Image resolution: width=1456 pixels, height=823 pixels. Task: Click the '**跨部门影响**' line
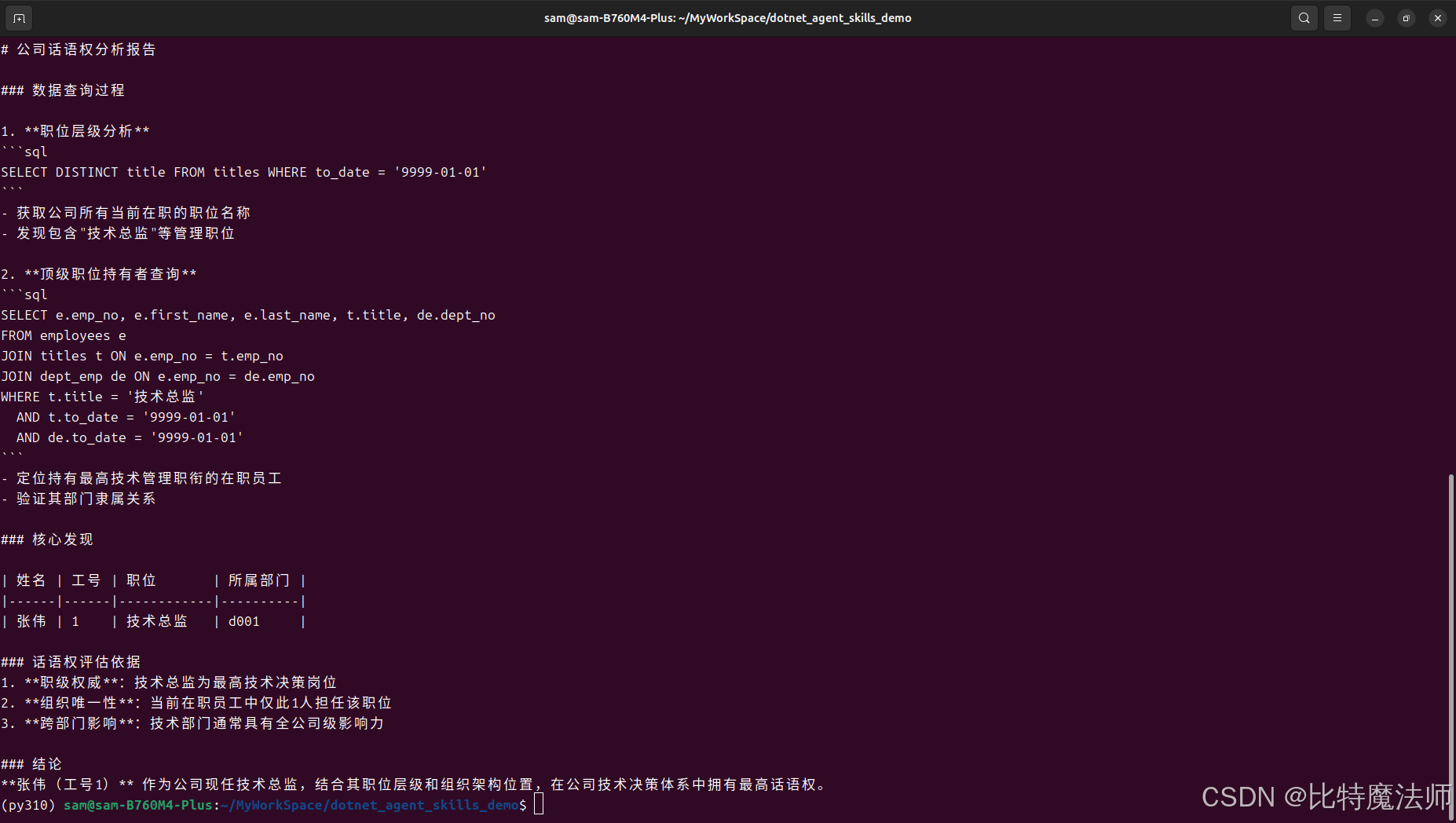pyautogui.click(x=192, y=723)
